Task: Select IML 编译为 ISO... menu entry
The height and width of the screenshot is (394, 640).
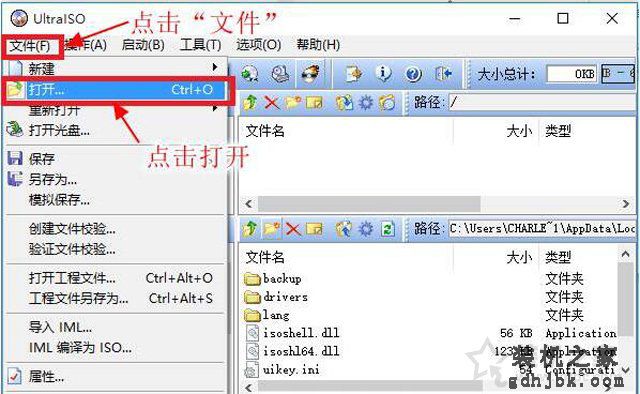Action: [115, 348]
